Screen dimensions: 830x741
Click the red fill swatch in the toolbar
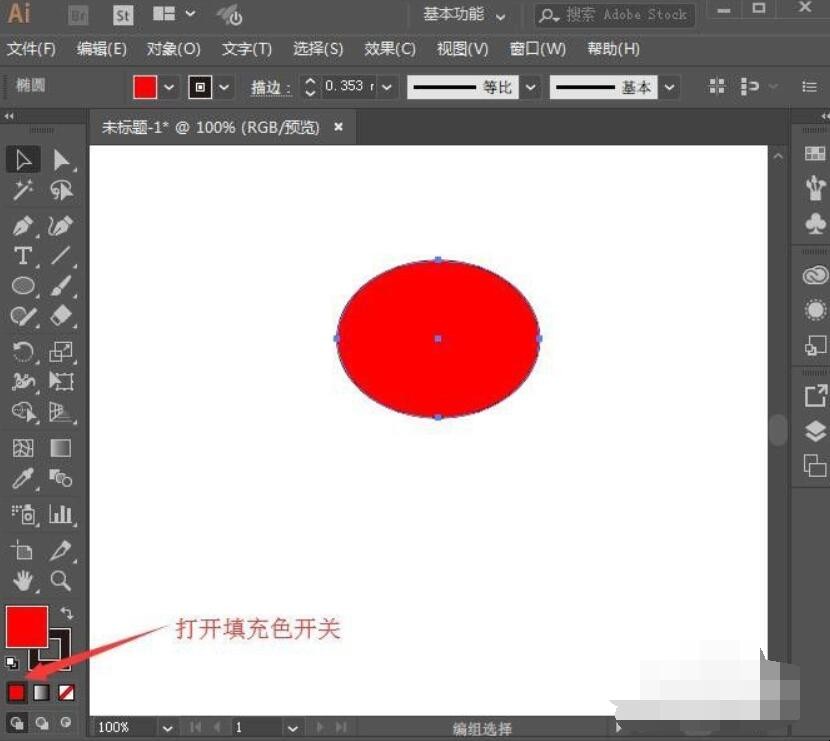(x=26, y=625)
